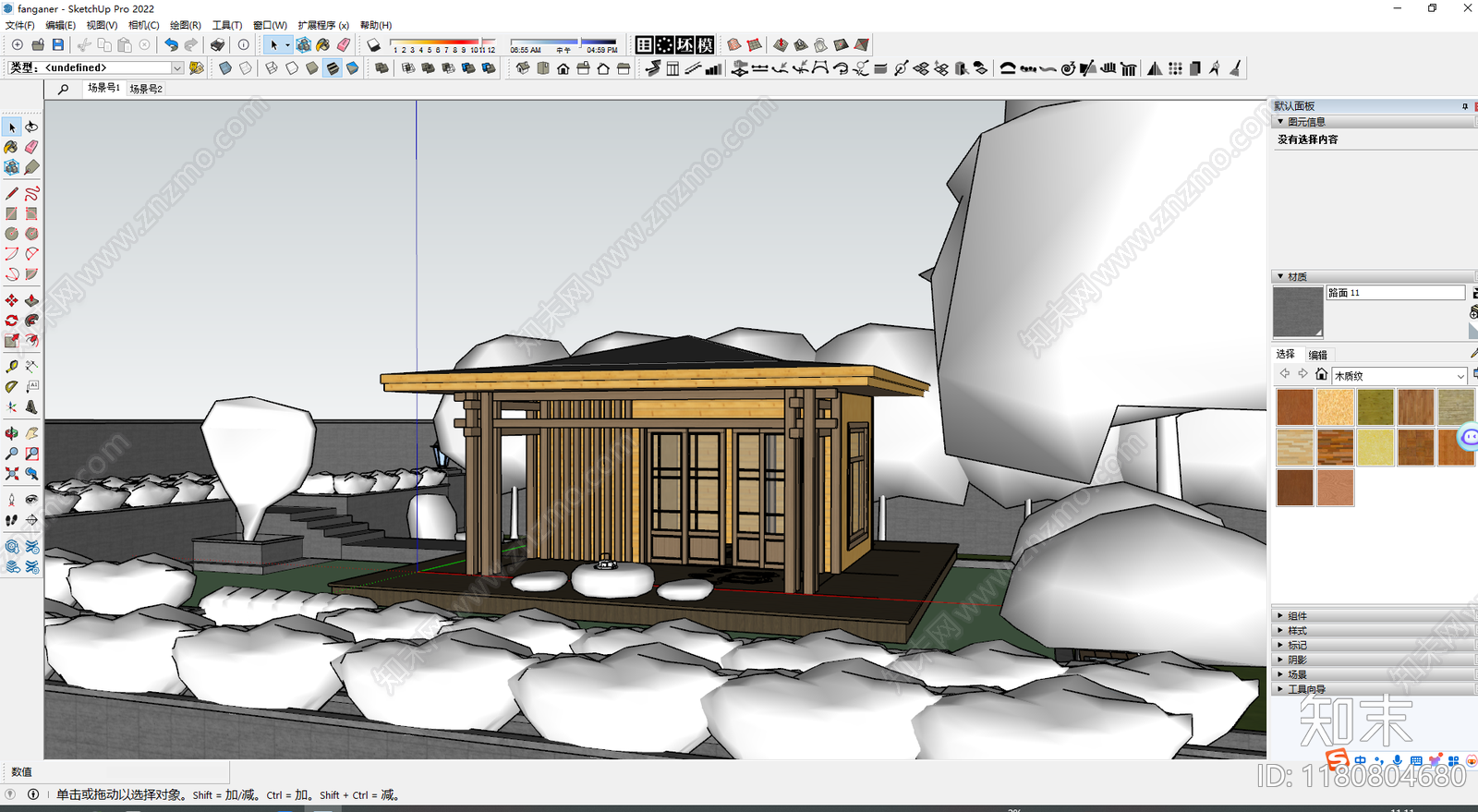Enable Monochrome face style

click(353, 68)
